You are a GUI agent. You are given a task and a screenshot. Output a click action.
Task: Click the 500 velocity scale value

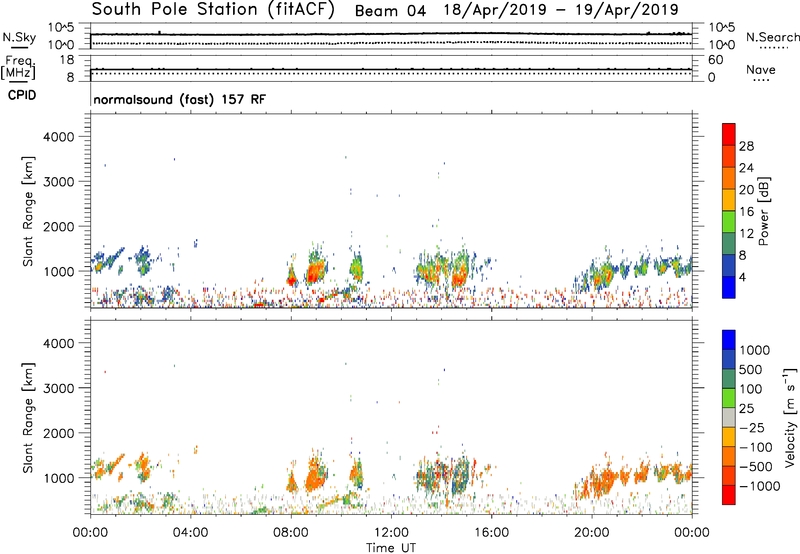[751, 370]
